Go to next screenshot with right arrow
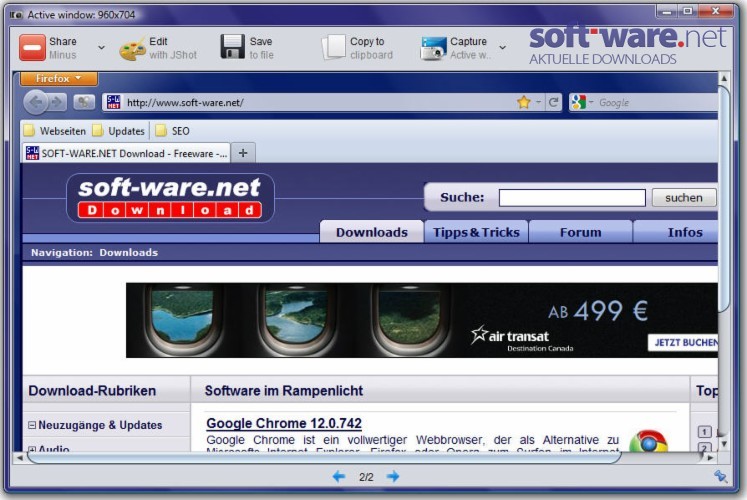This screenshot has height=500, width=747. [x=393, y=476]
